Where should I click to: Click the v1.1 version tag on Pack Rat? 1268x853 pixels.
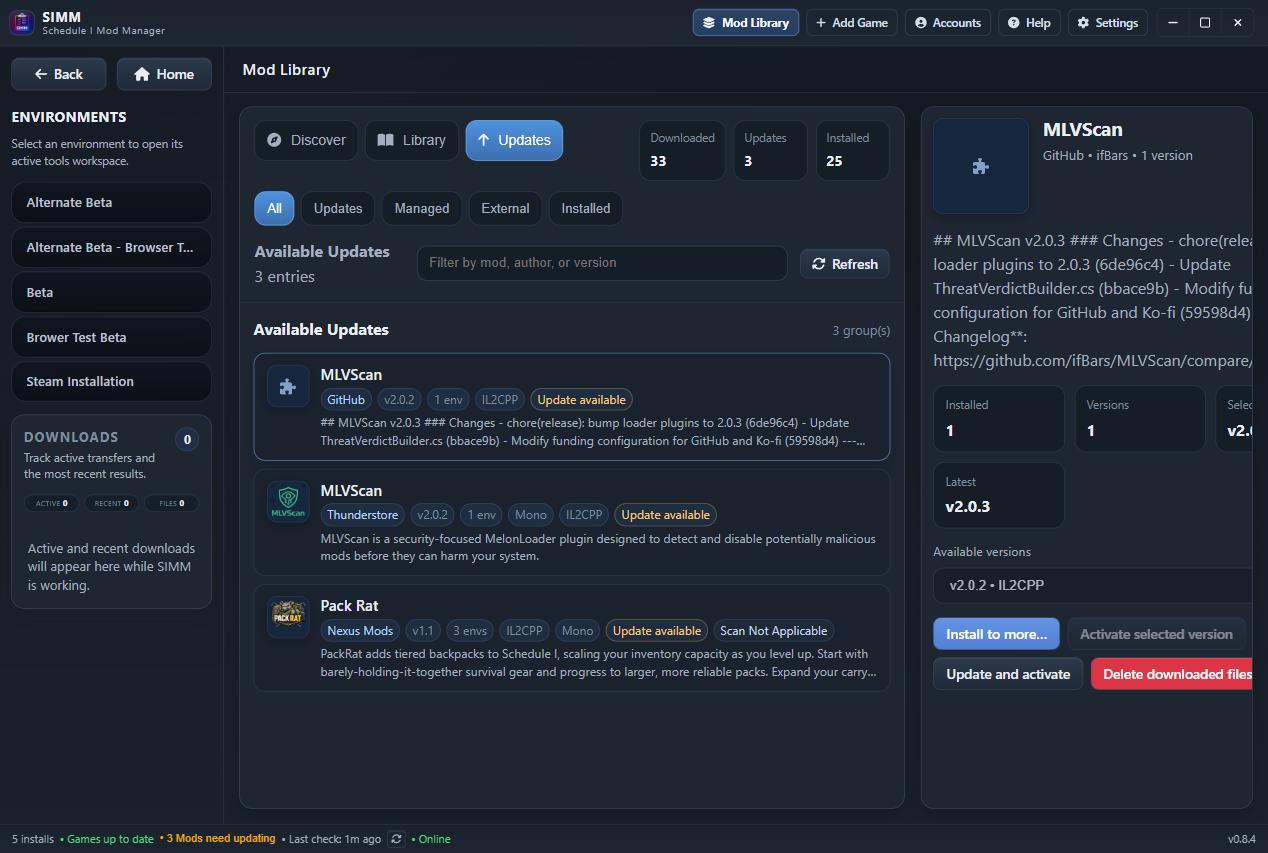click(423, 631)
